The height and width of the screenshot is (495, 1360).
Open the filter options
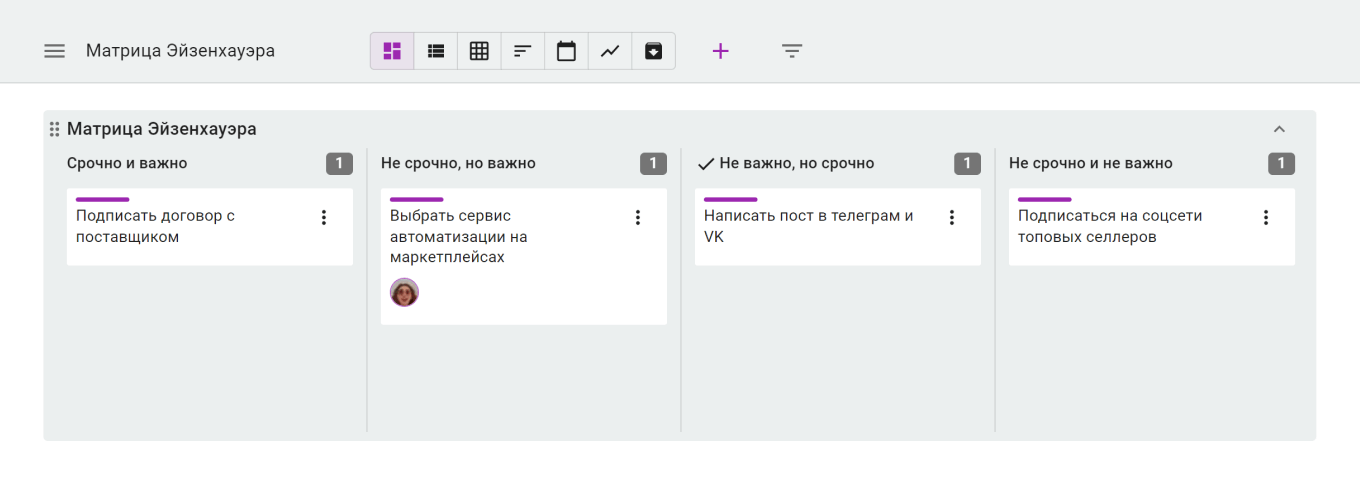[x=792, y=51]
